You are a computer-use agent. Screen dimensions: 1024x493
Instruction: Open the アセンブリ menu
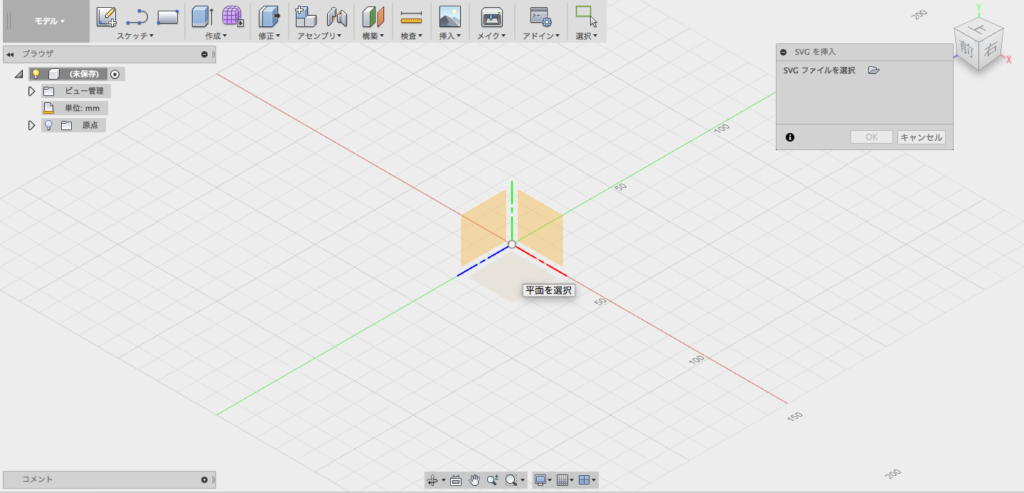[319, 36]
